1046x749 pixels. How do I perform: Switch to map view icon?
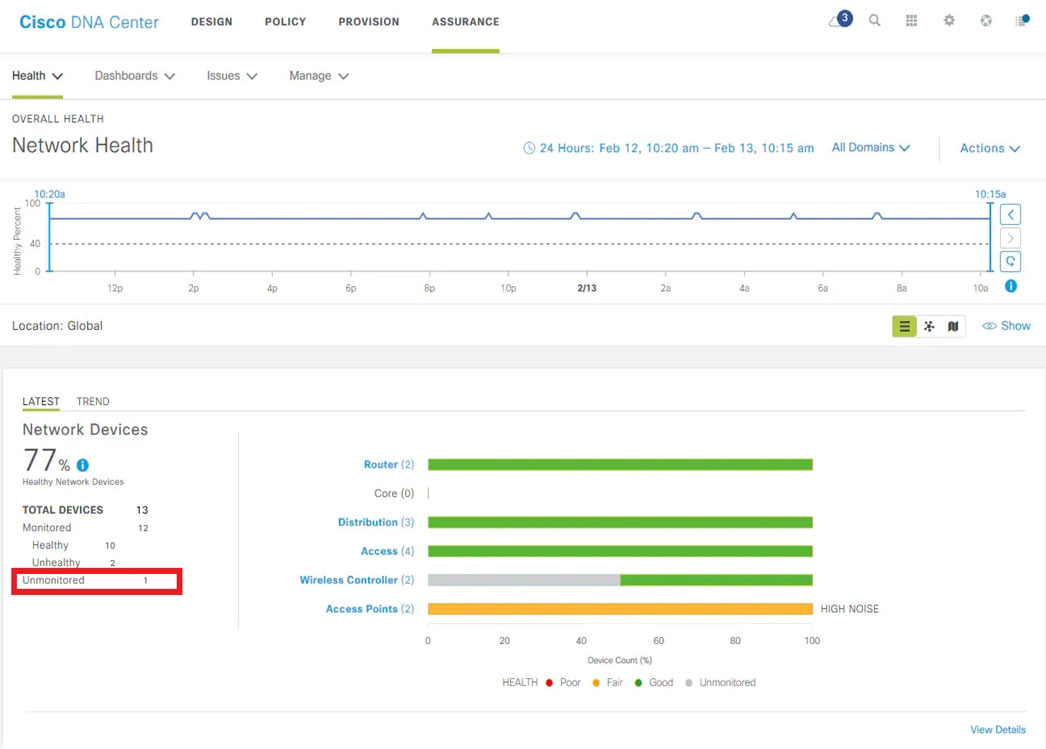953,326
